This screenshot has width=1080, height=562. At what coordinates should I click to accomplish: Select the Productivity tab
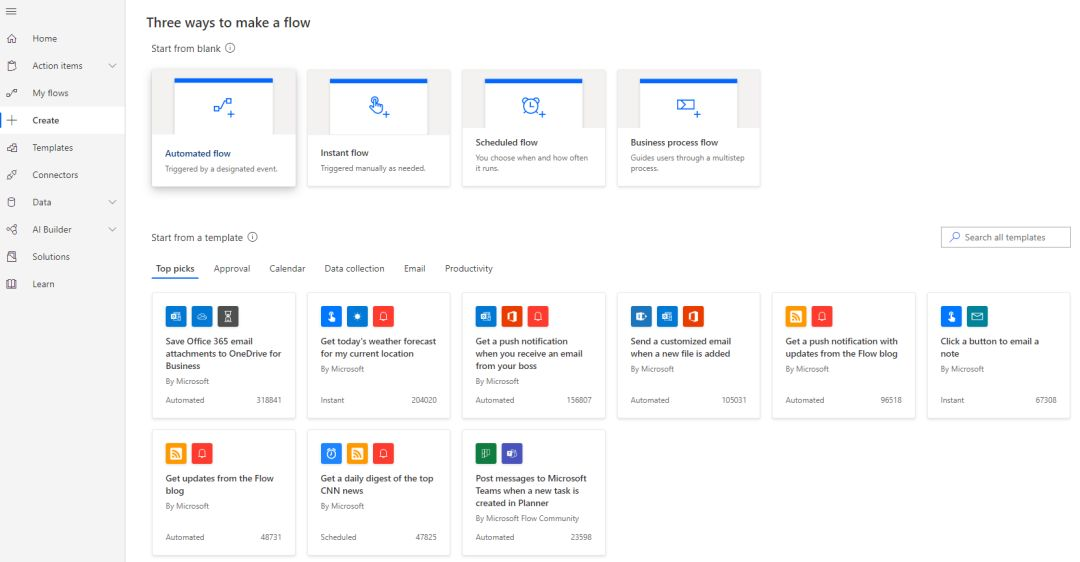click(469, 269)
